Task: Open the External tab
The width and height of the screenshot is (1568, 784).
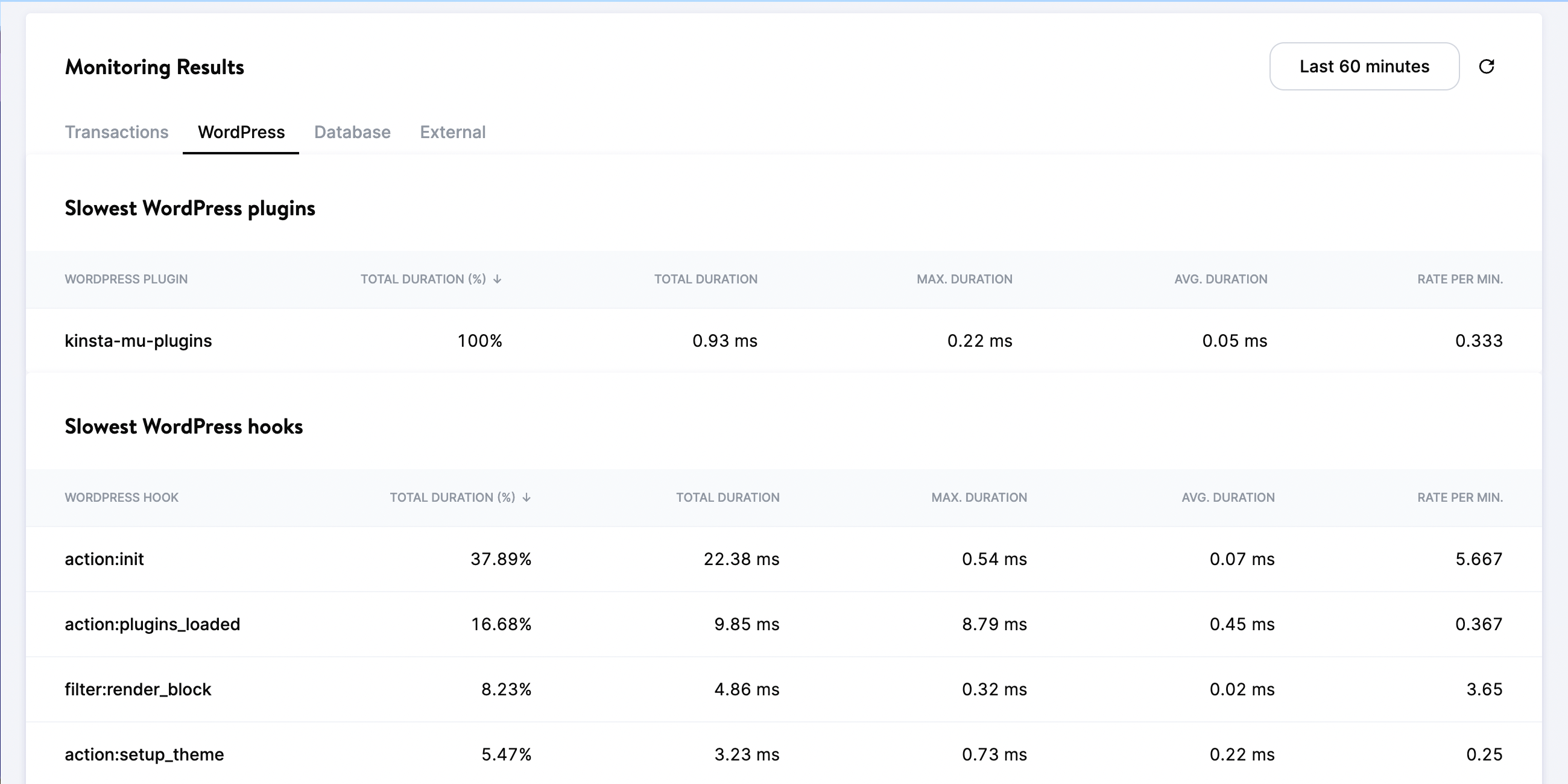Action: point(453,132)
